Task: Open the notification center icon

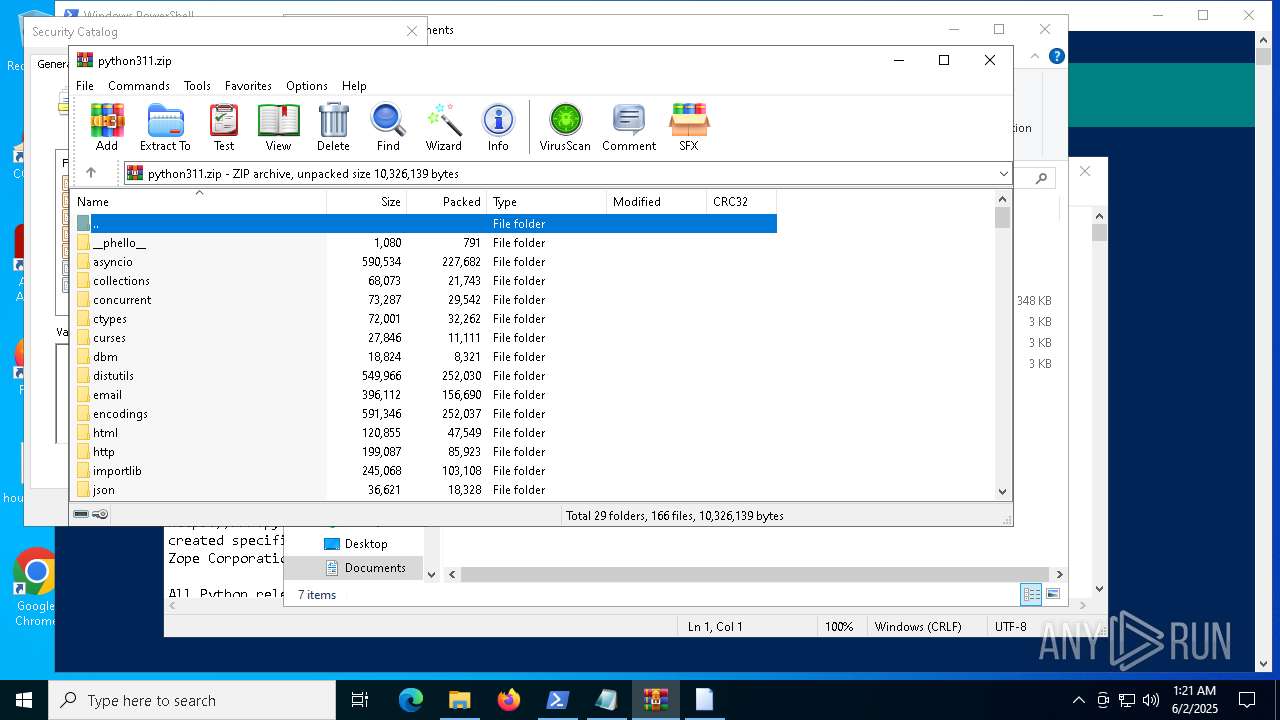Action: [x=1247, y=700]
